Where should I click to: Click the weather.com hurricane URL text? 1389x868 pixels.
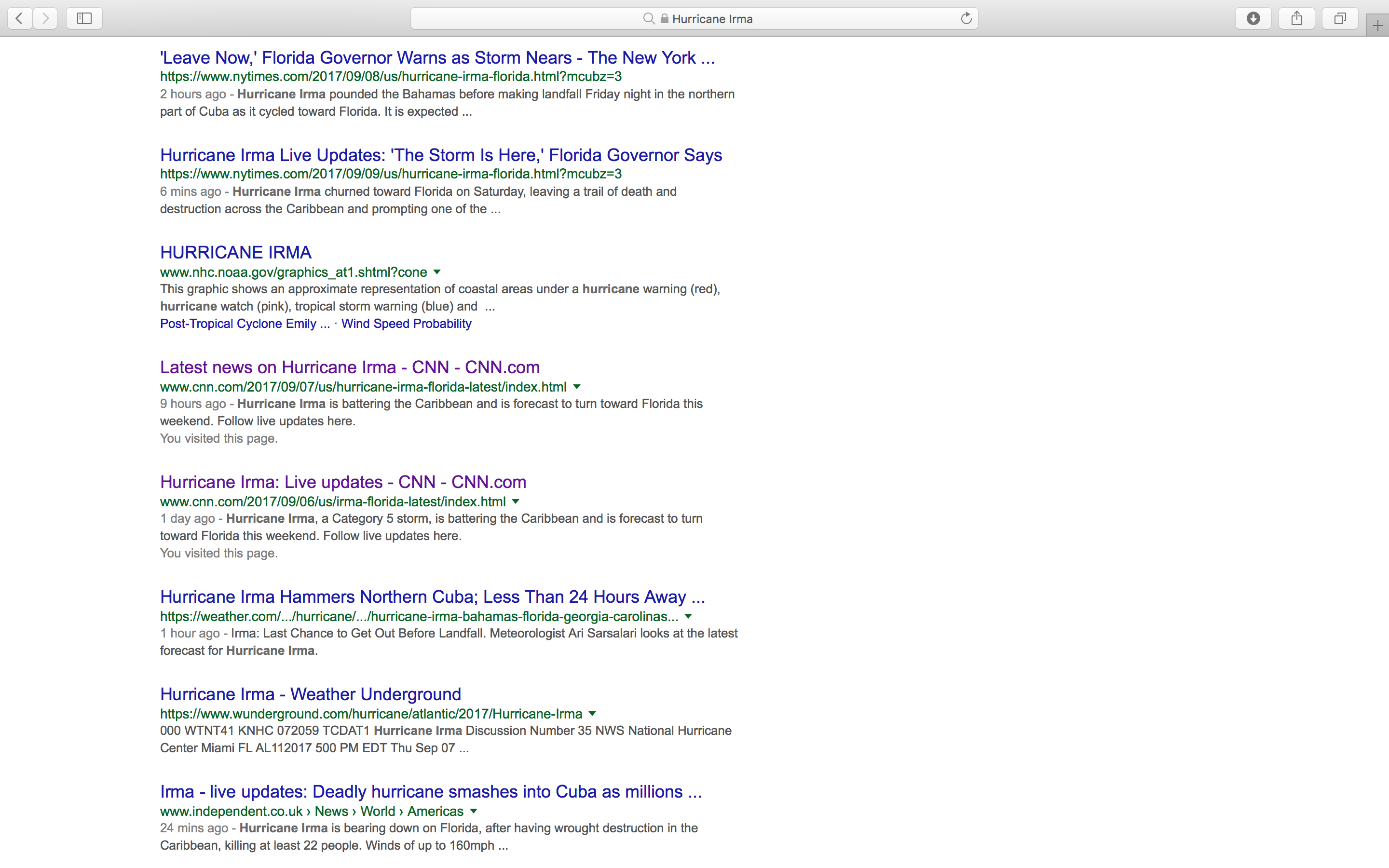(x=419, y=617)
